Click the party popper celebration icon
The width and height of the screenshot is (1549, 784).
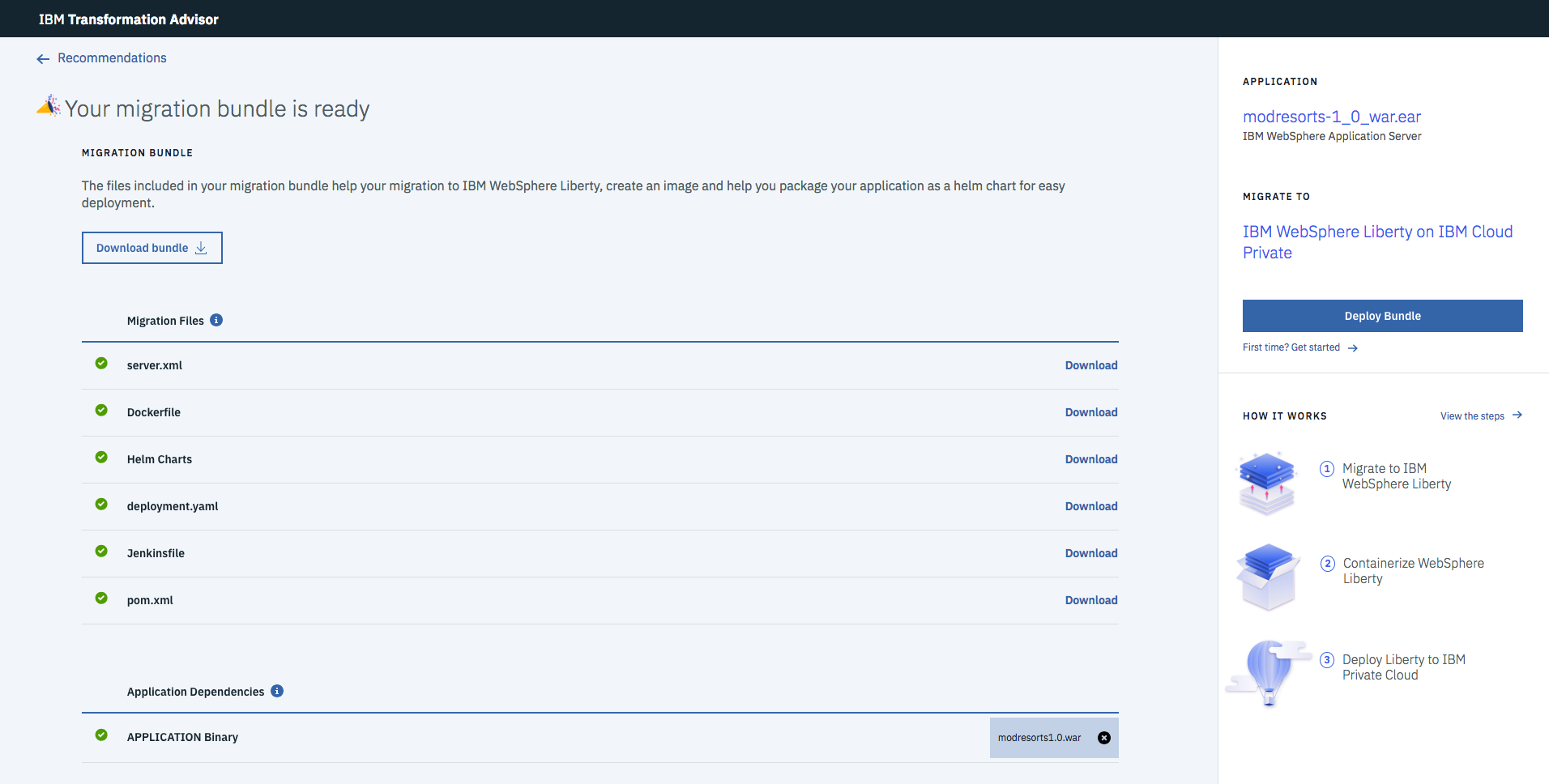click(49, 105)
